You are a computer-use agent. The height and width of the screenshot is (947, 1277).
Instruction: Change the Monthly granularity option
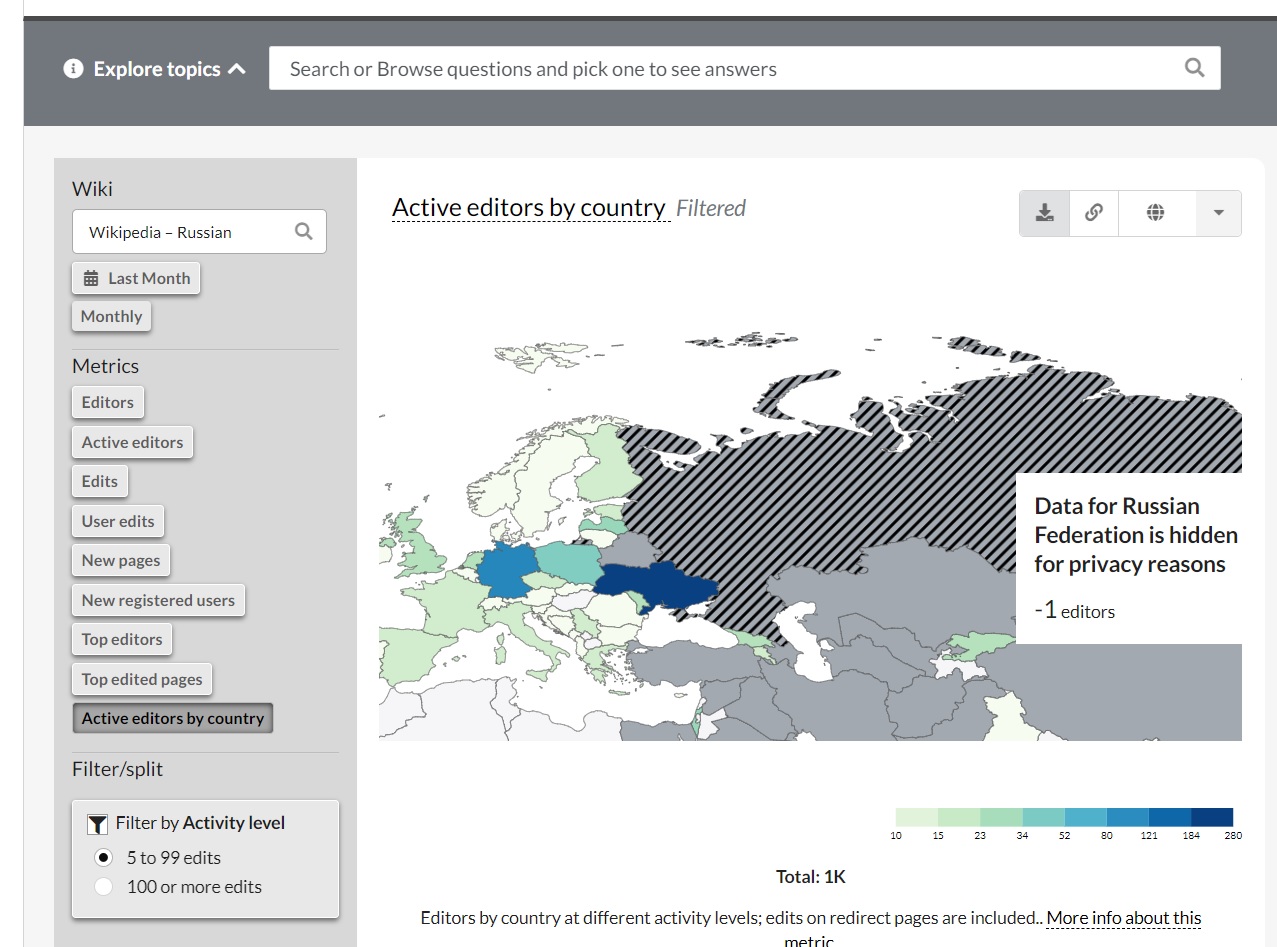(111, 316)
